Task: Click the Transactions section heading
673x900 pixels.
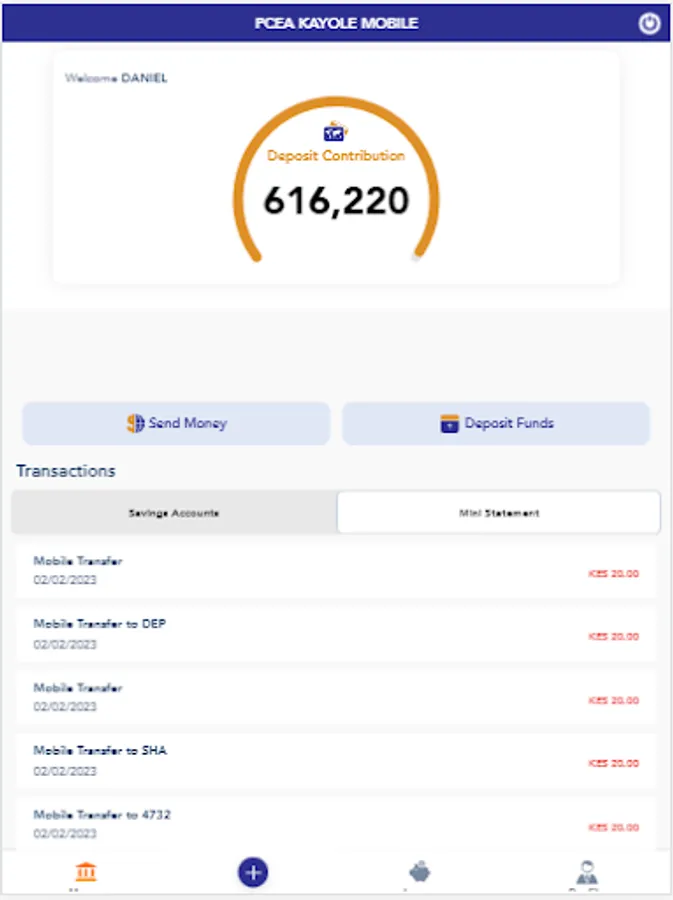Action: (66, 471)
